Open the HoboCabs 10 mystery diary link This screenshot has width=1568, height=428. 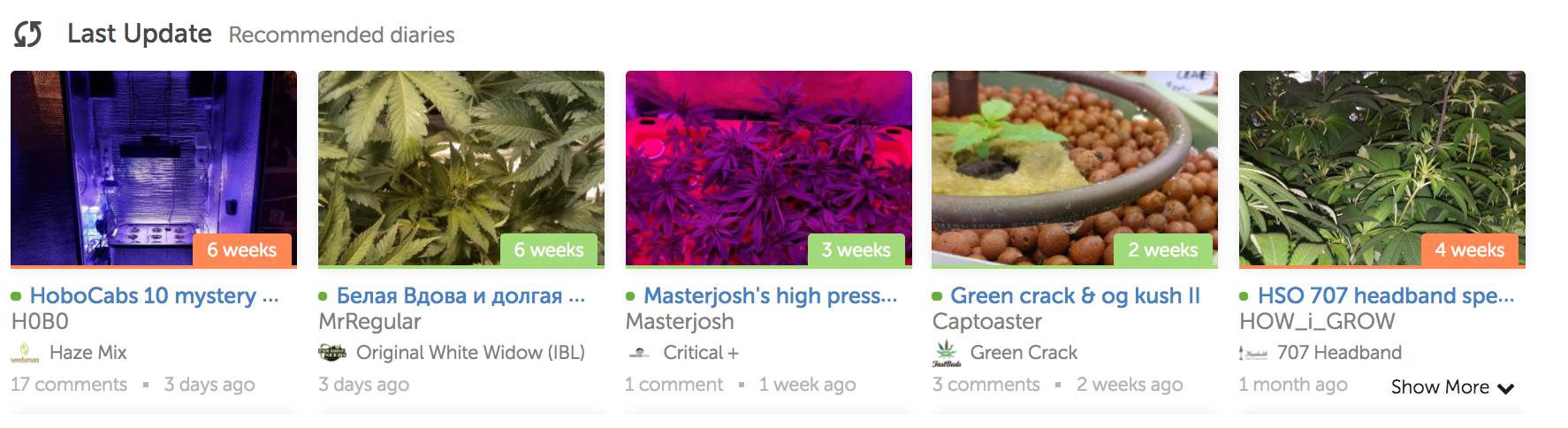click(x=154, y=295)
